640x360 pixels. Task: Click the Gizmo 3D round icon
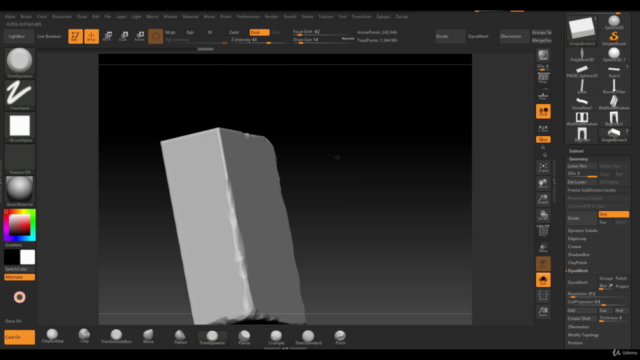click(x=156, y=36)
